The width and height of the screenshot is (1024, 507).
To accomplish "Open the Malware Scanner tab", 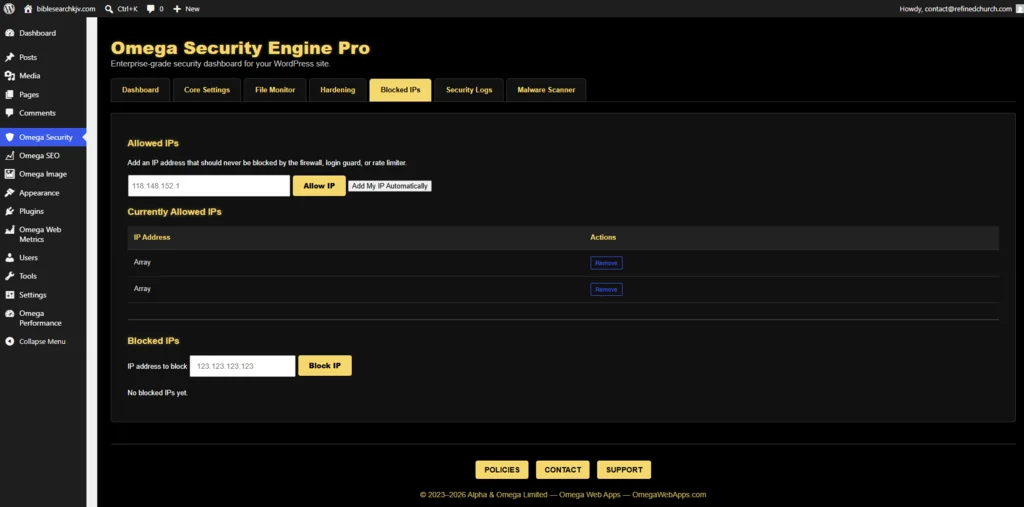I will pyautogui.click(x=546, y=90).
